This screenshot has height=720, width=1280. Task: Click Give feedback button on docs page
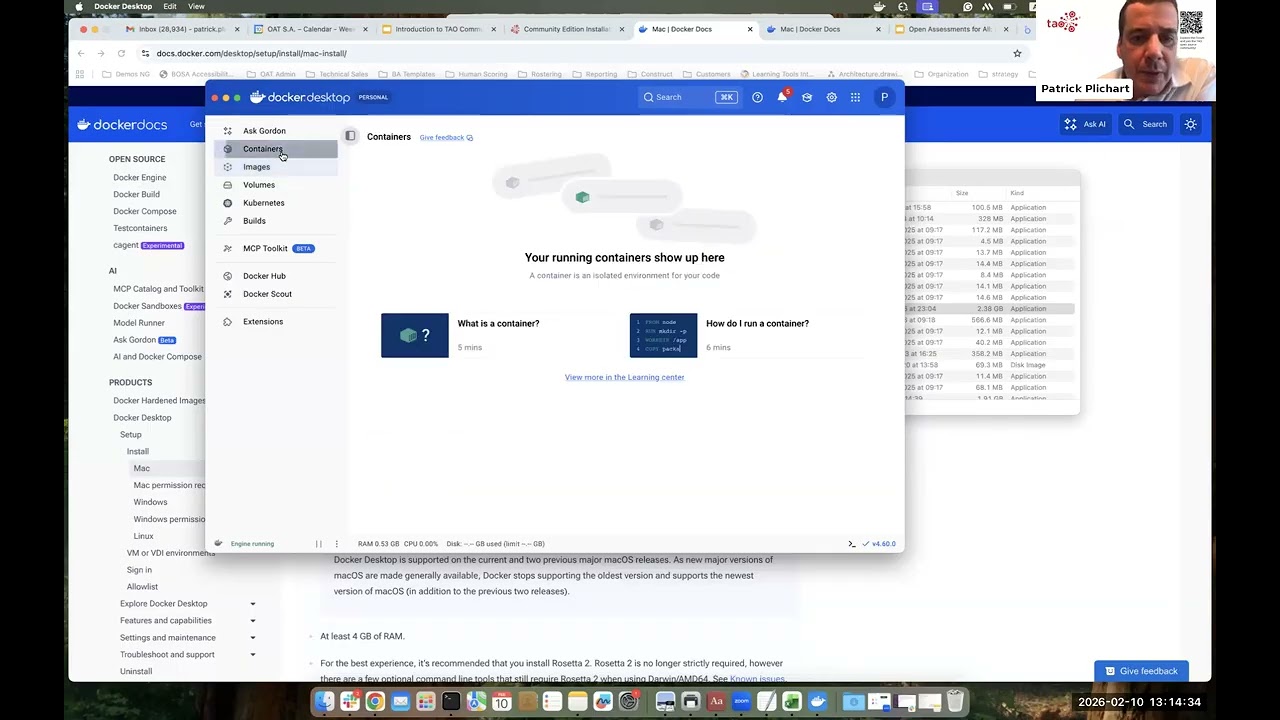click(1140, 671)
